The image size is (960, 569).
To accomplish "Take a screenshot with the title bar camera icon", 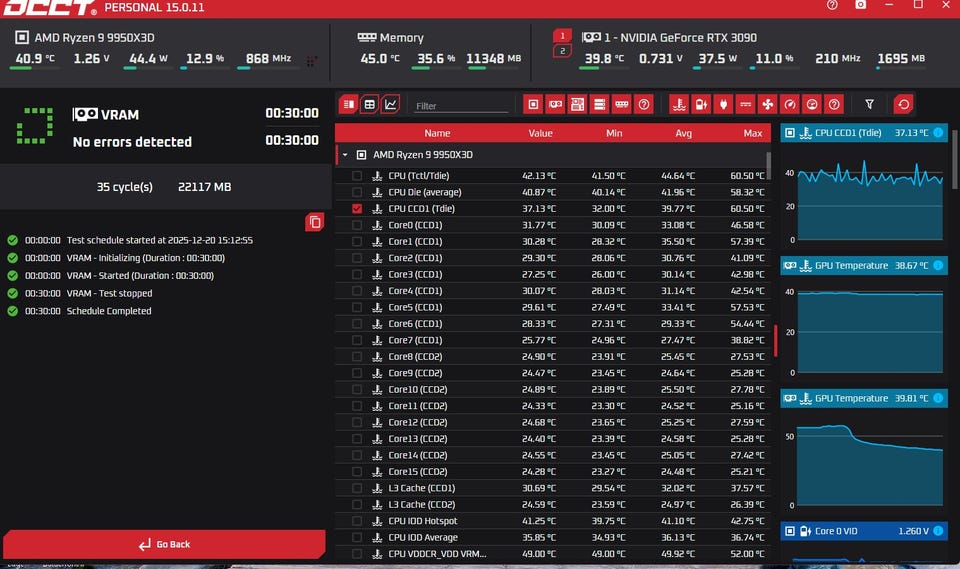I will pos(860,5).
